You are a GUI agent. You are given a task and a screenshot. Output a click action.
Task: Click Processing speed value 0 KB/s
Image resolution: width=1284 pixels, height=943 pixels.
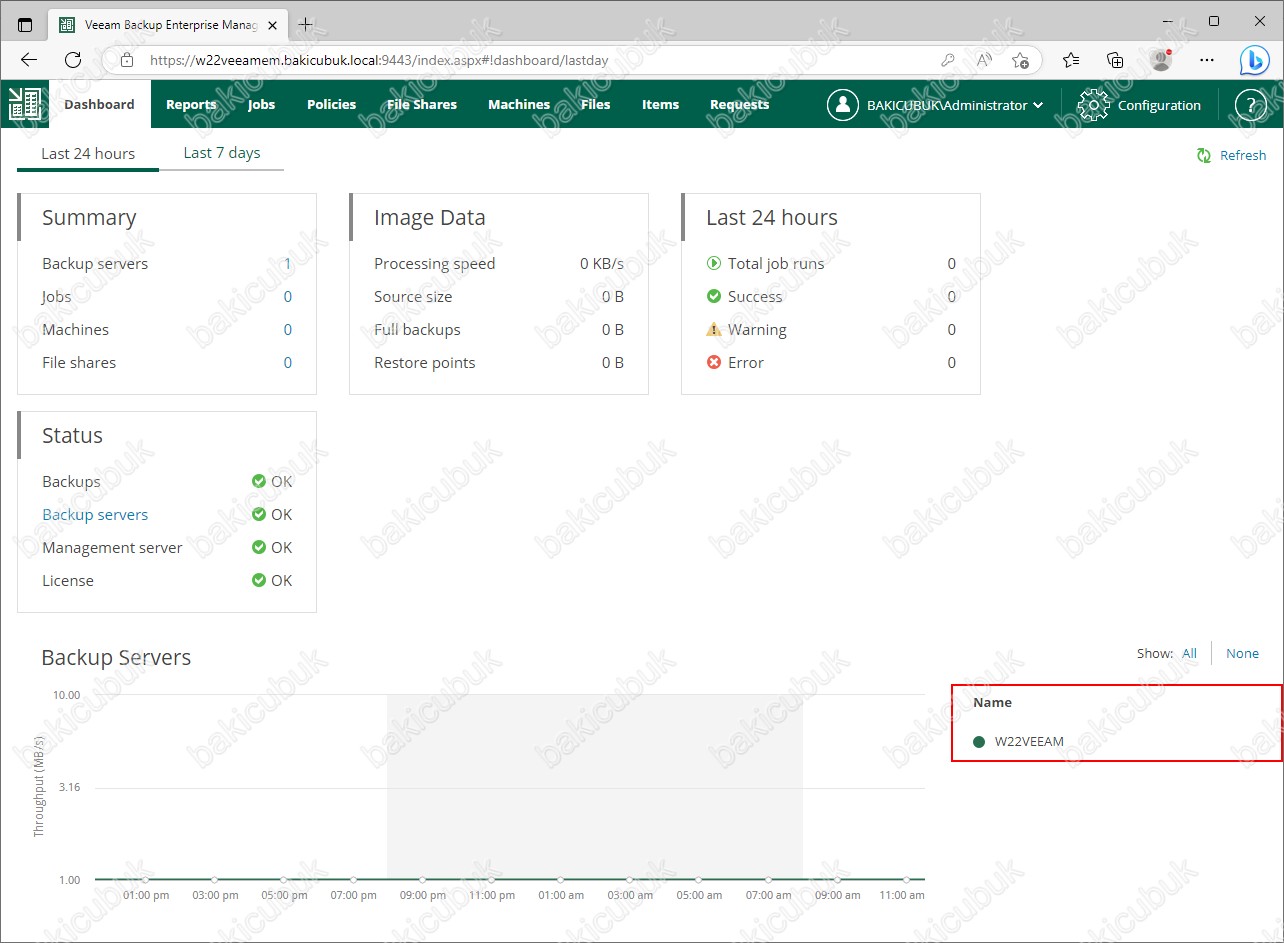(602, 263)
